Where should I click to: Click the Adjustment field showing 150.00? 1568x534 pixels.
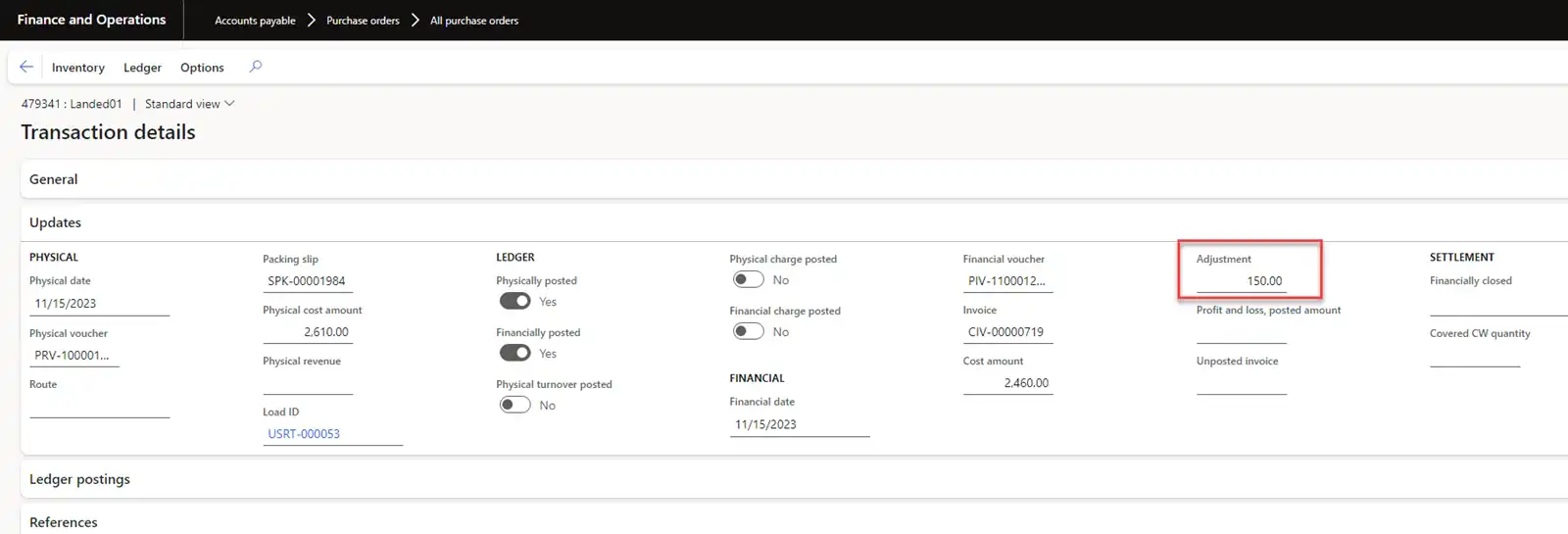tap(1242, 281)
